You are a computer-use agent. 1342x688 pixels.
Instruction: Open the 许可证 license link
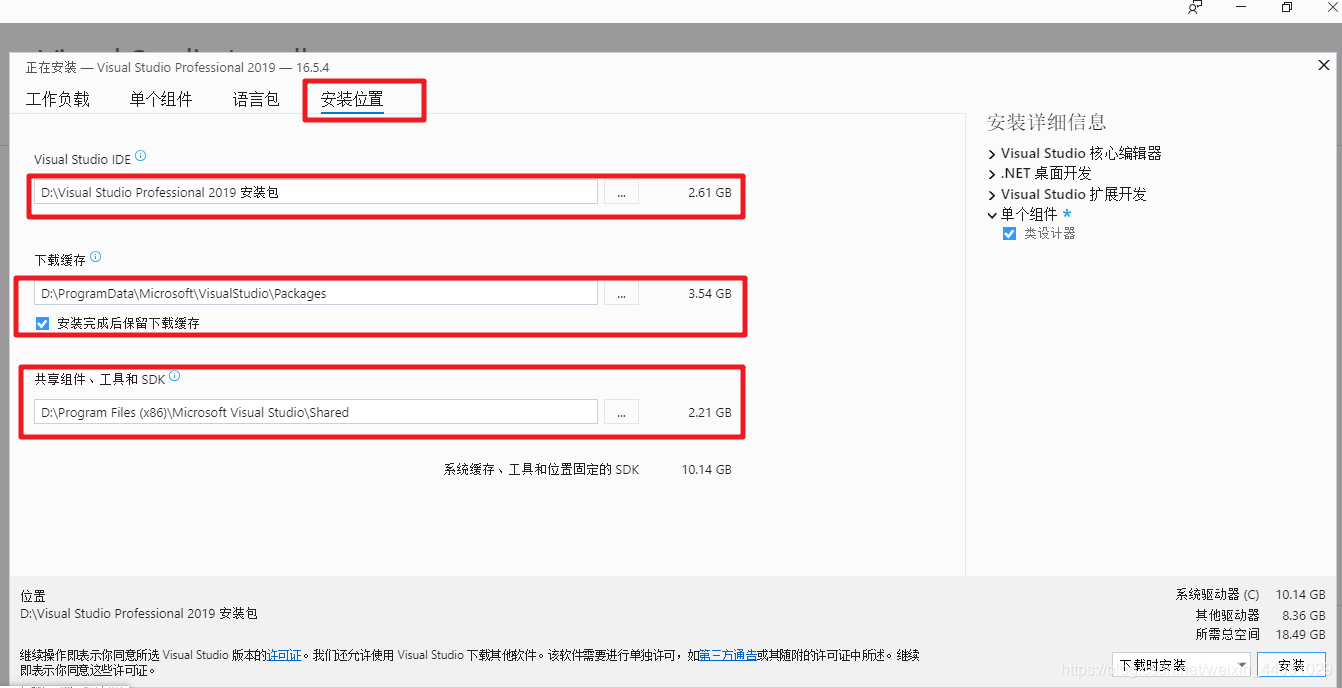point(284,655)
